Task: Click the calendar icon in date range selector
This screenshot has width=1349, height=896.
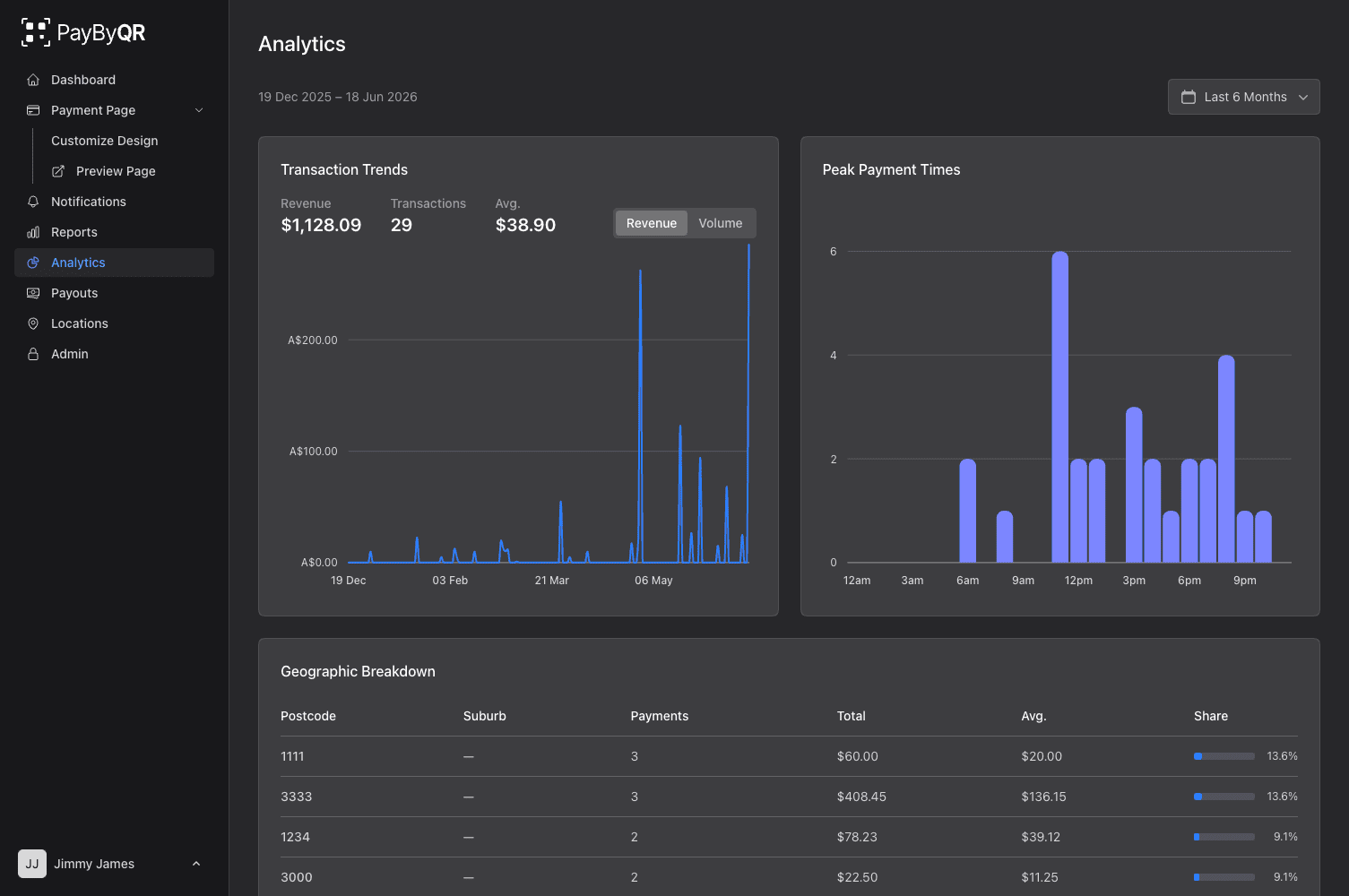Action: point(1189,97)
